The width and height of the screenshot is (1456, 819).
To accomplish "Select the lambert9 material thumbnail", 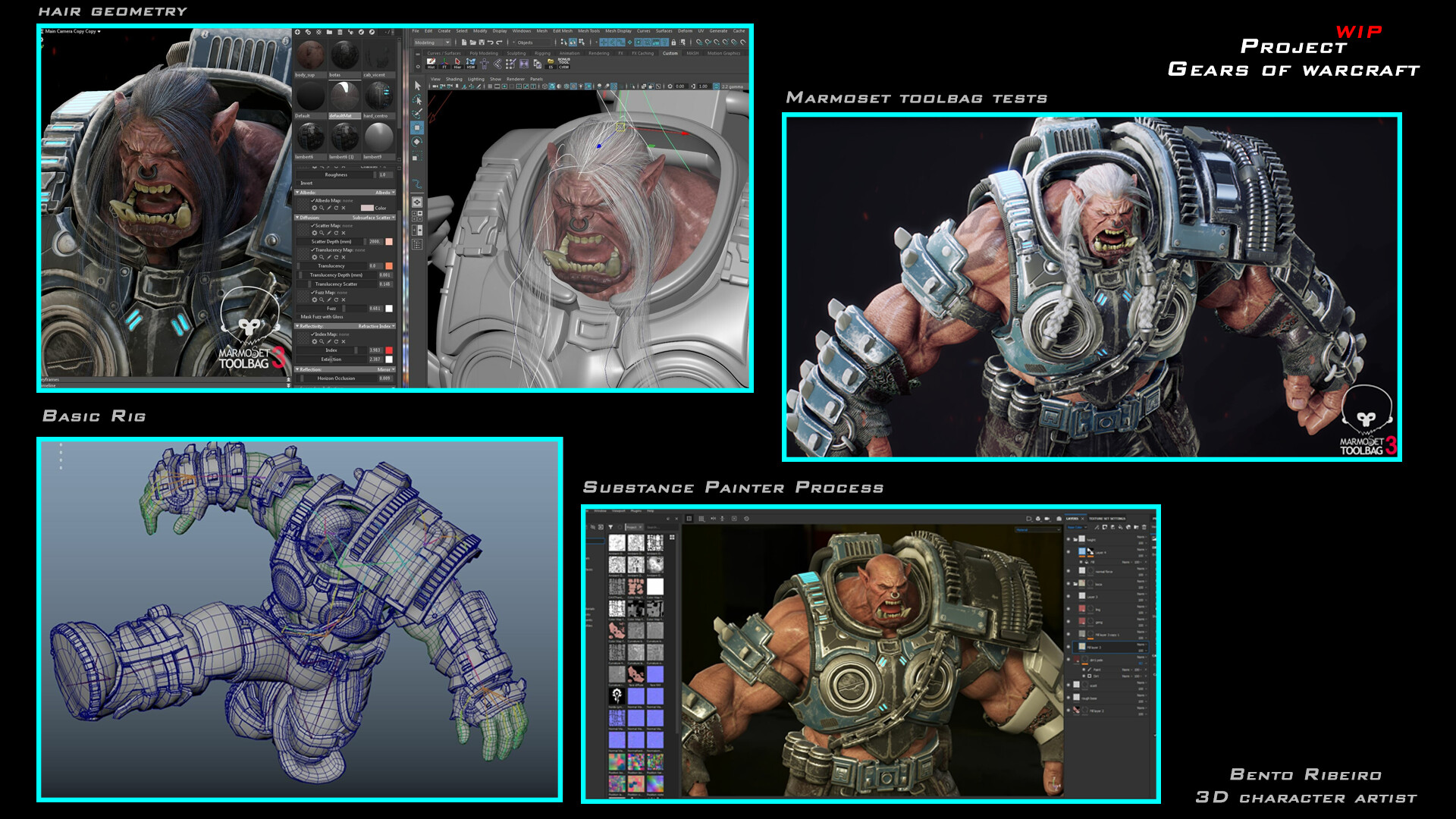I will point(379,137).
